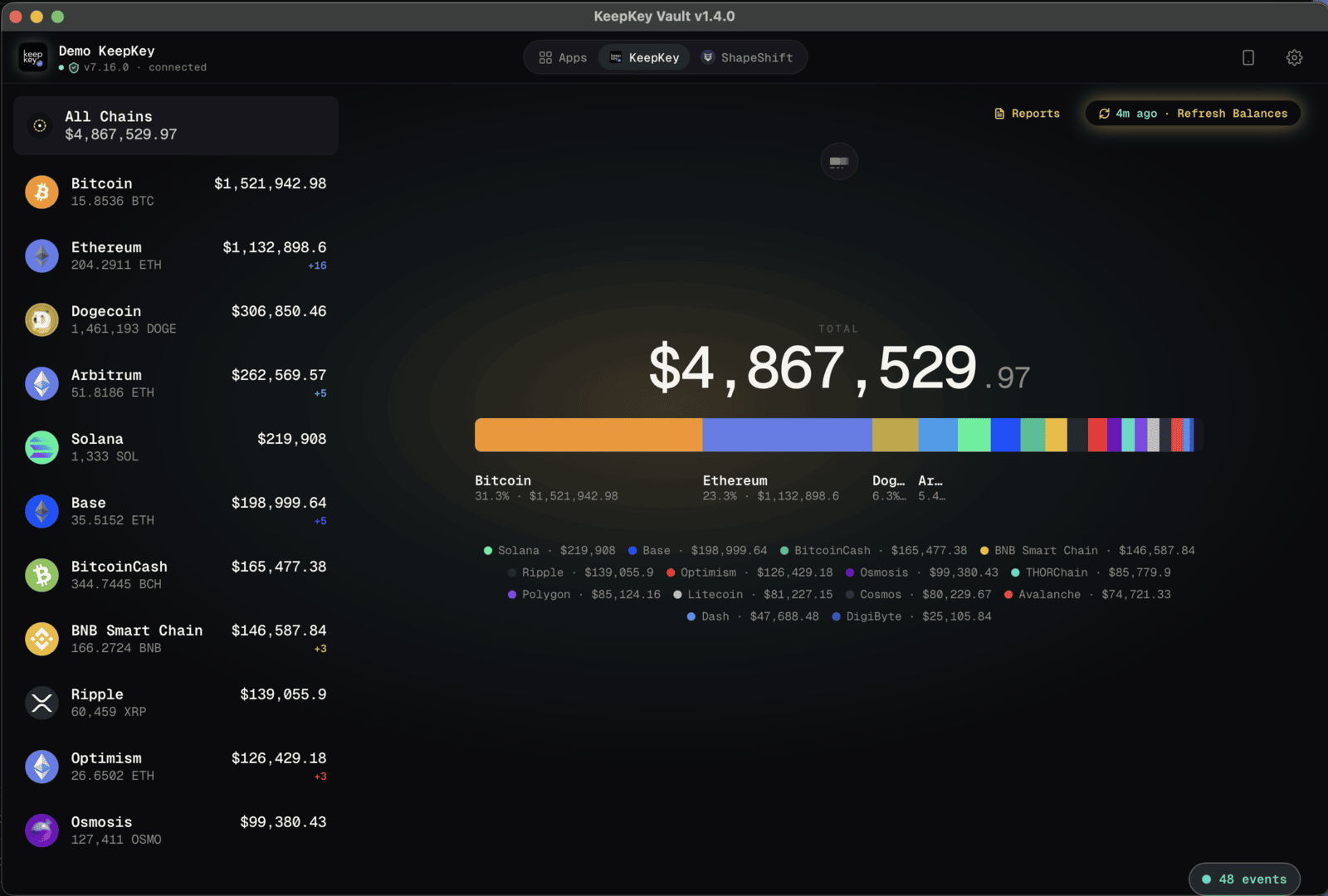The image size is (1328, 896).
Task: Click Ripple legend entry $139,055.9
Action: 580,572
